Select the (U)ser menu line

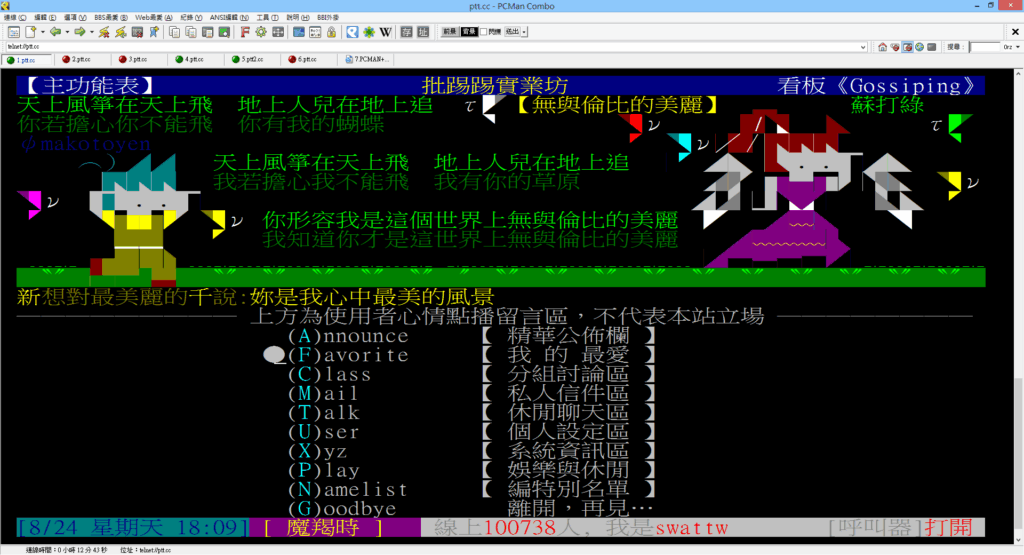pos(472,432)
